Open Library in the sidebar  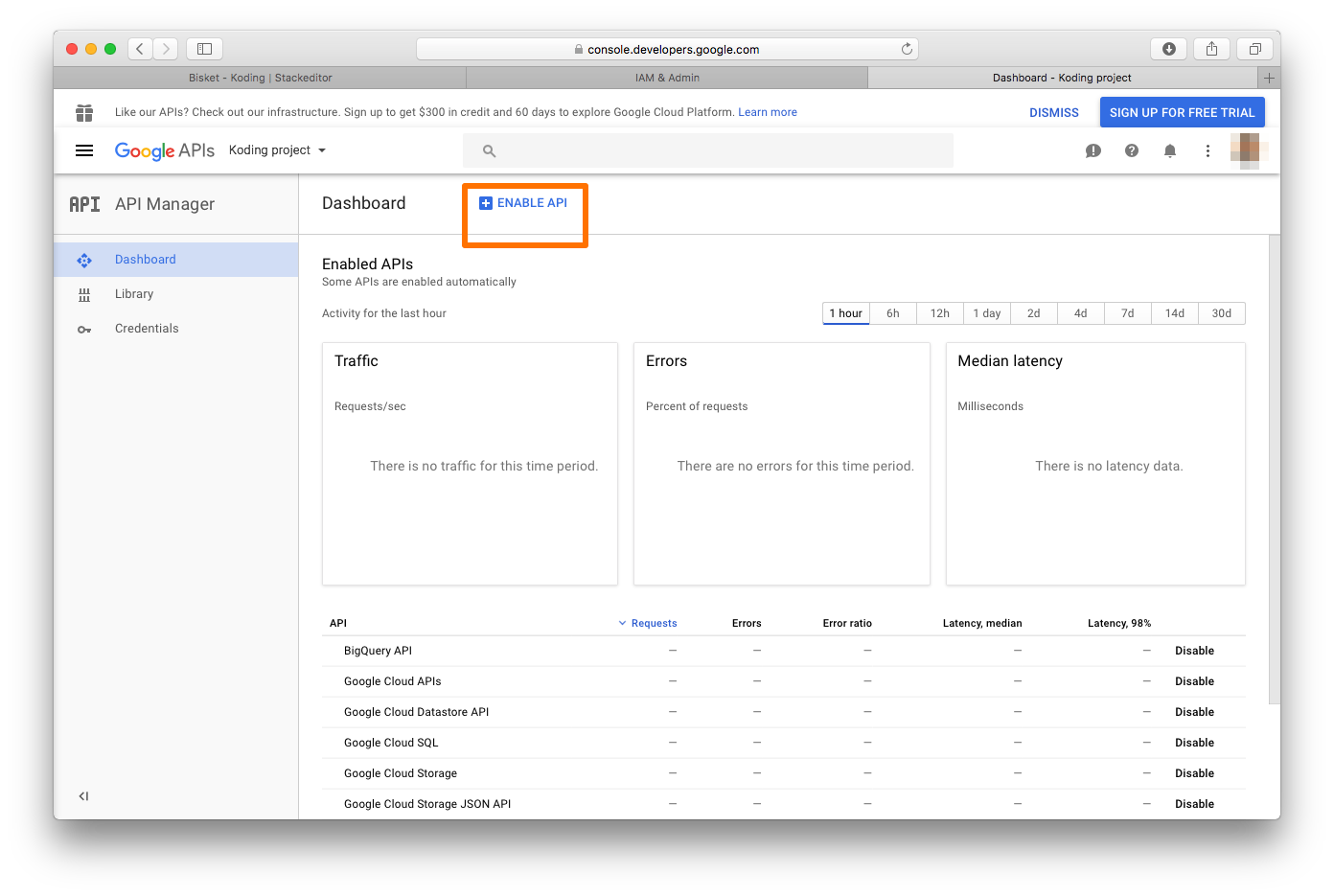176,294
